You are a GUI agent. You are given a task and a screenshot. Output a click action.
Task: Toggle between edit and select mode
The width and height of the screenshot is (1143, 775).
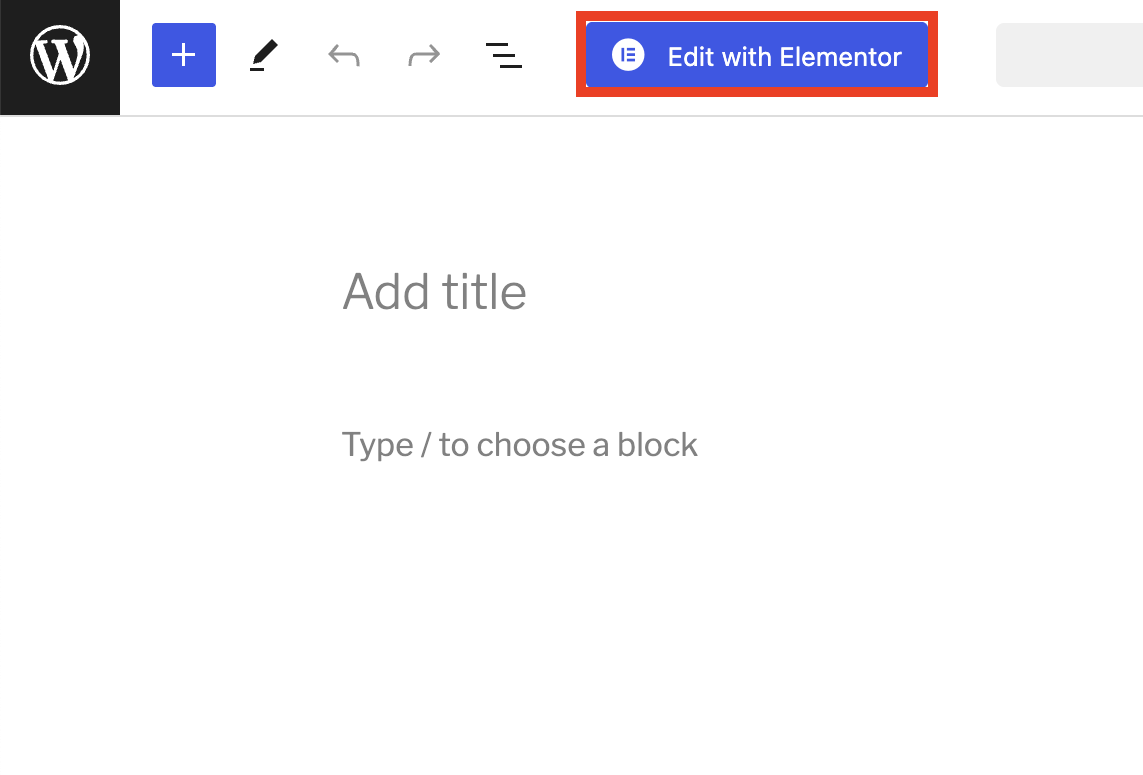[x=263, y=55]
